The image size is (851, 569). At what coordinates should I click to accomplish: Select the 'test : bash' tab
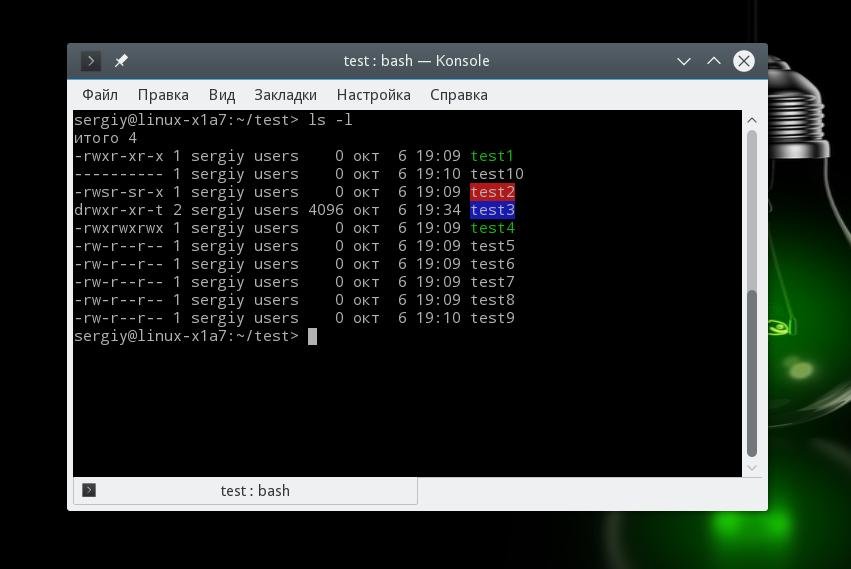click(x=245, y=491)
